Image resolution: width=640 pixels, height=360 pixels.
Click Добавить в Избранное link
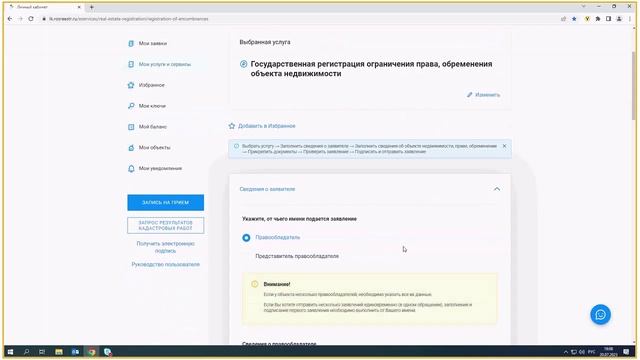pyautogui.click(x=267, y=126)
